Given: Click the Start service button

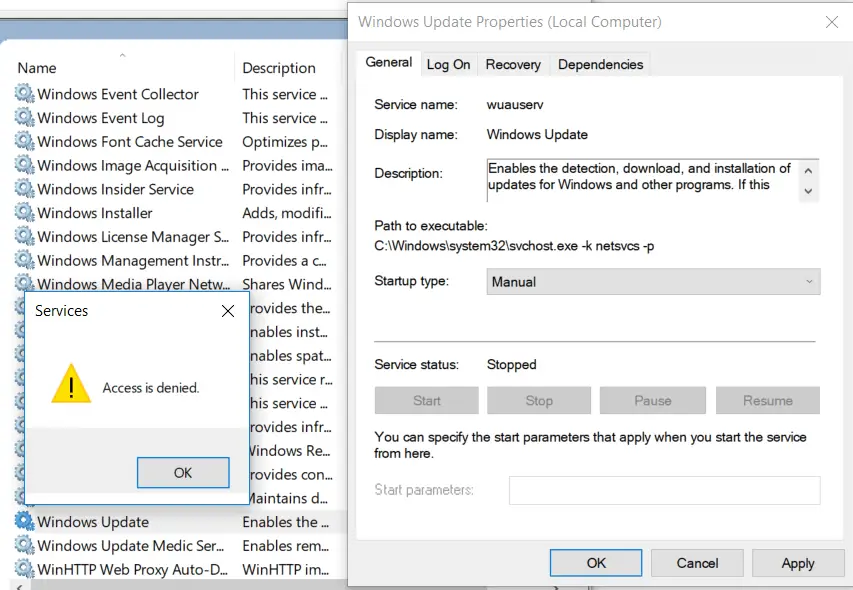Looking at the screenshot, I should point(426,401).
